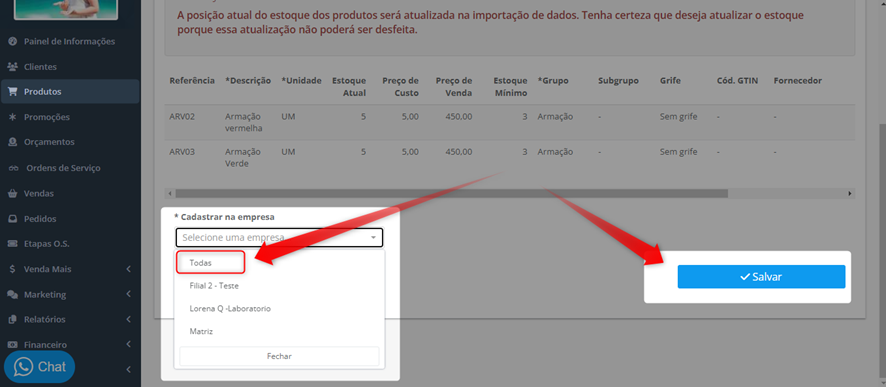The height and width of the screenshot is (387, 886).
Task: Expand the Marketing submenu chevron
Action: 128,294
